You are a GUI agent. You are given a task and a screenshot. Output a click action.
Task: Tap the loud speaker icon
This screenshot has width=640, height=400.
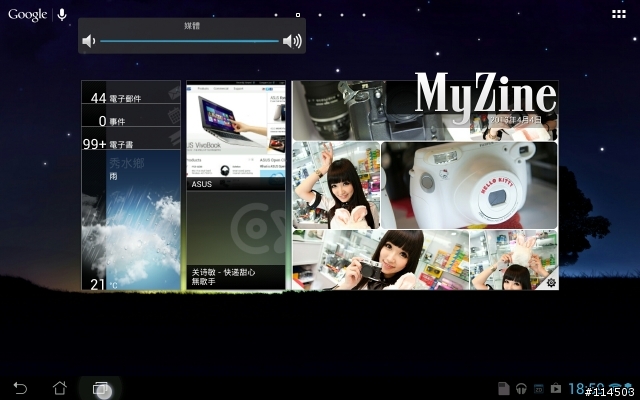pyautogui.click(x=292, y=41)
